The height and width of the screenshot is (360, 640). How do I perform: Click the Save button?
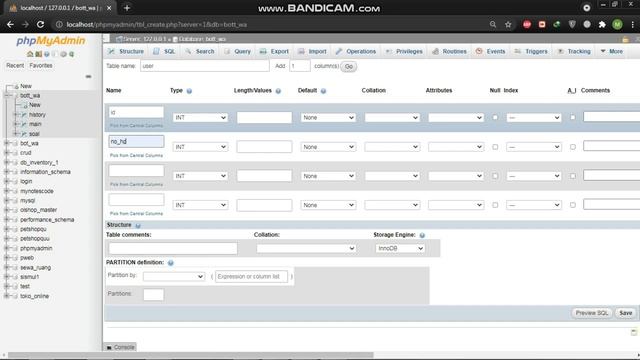click(x=625, y=313)
